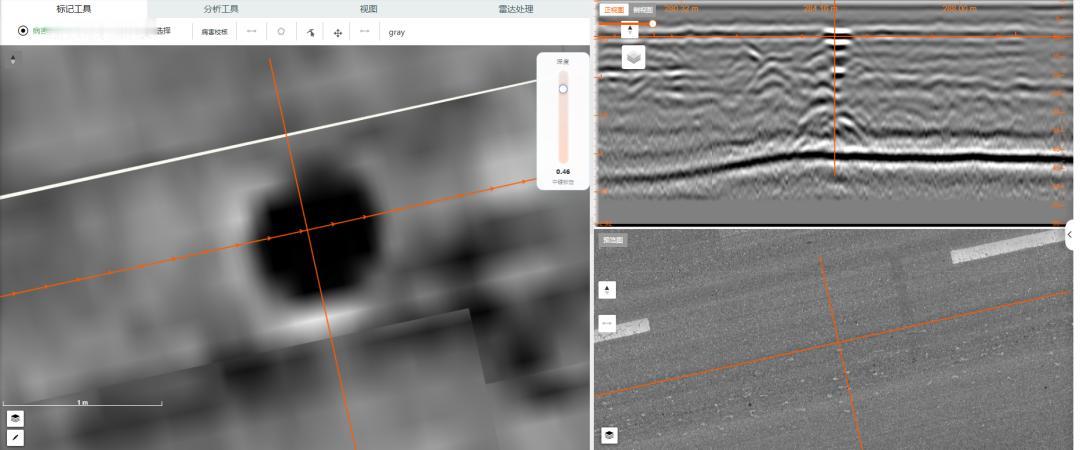Open the 分析工具 tab

(221, 9)
